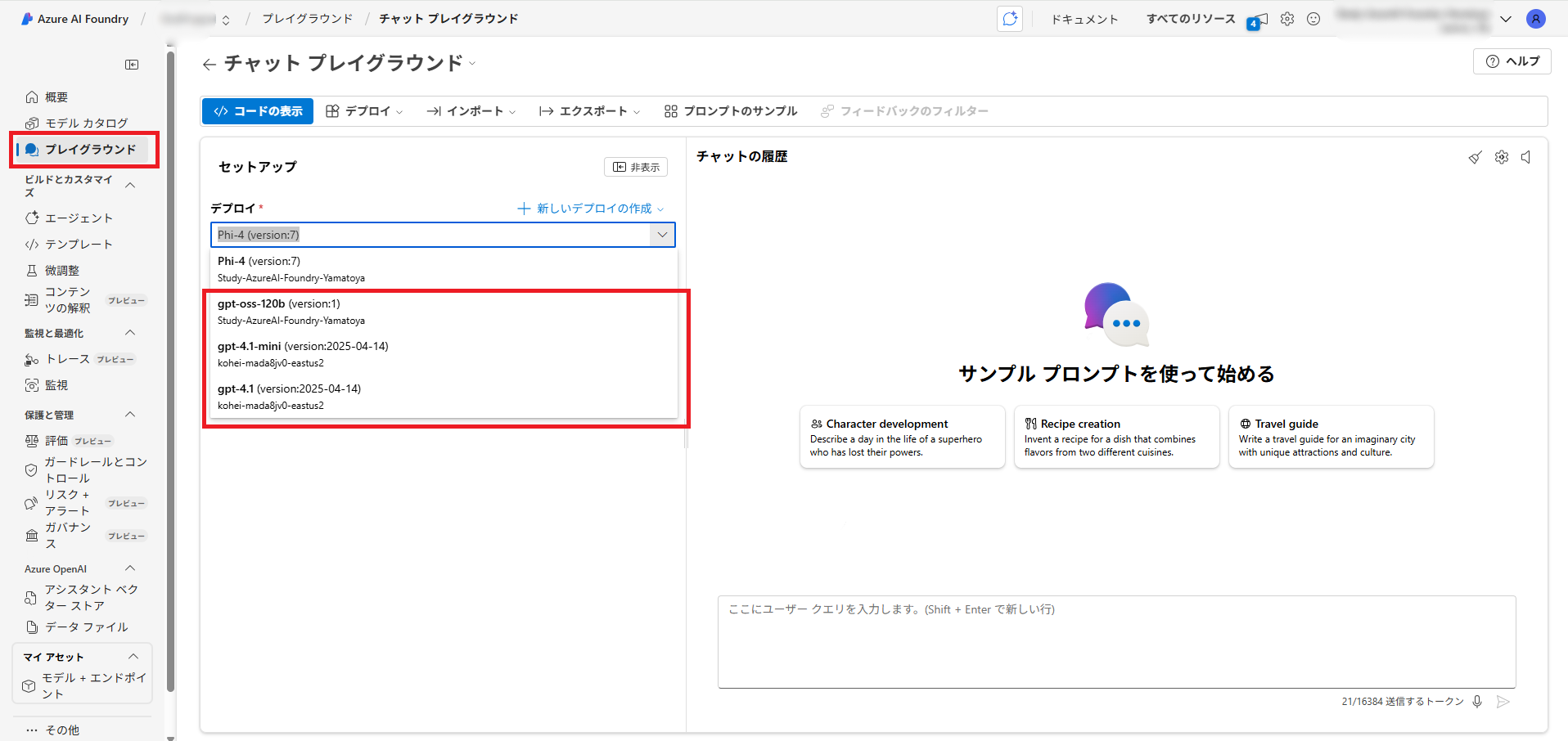
Task: Open アシスタント ベクター ストア page
Action: (82, 597)
